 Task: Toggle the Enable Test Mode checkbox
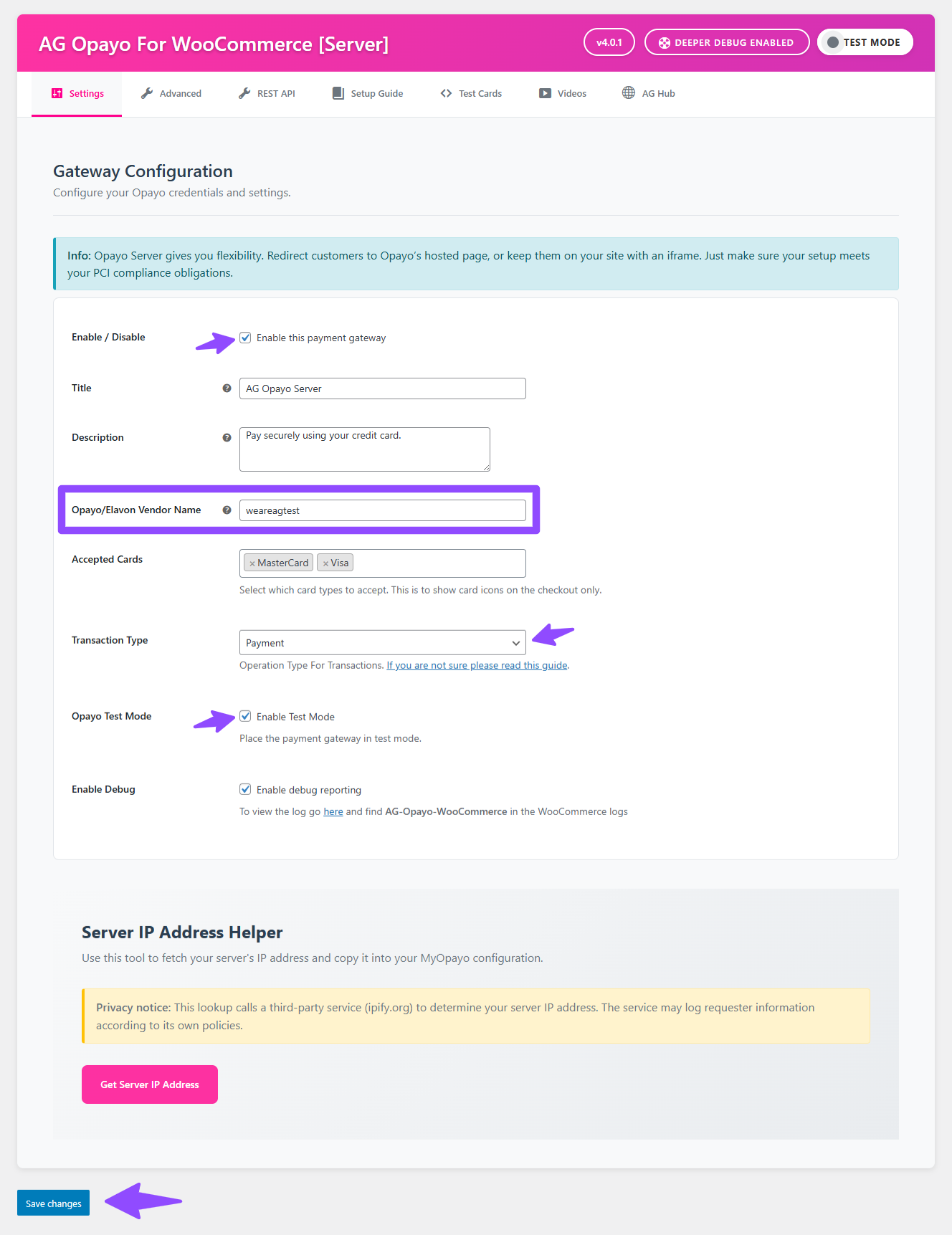click(x=245, y=717)
